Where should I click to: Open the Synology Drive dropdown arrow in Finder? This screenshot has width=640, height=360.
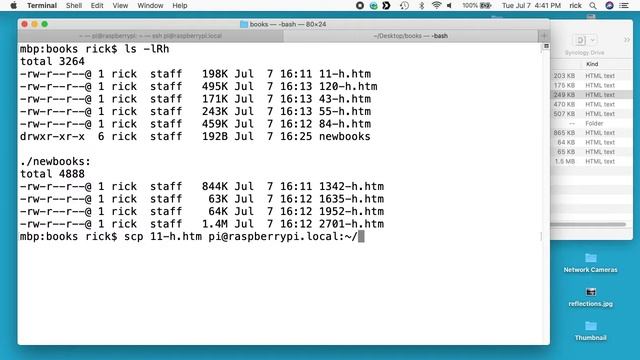(x=593, y=40)
